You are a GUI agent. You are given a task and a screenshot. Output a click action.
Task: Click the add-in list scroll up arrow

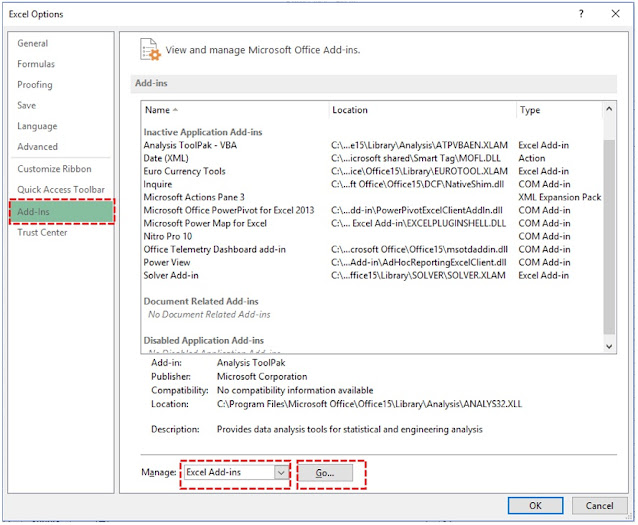click(609, 109)
